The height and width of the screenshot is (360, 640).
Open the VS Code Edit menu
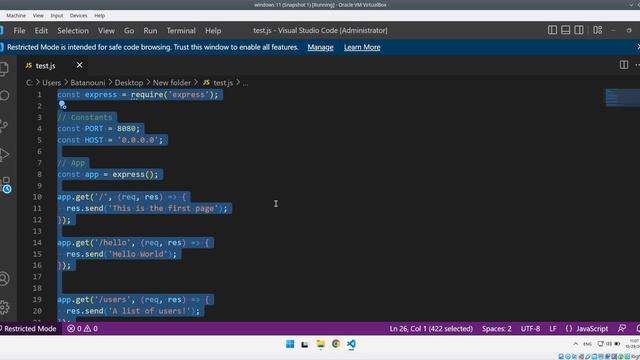(41, 31)
